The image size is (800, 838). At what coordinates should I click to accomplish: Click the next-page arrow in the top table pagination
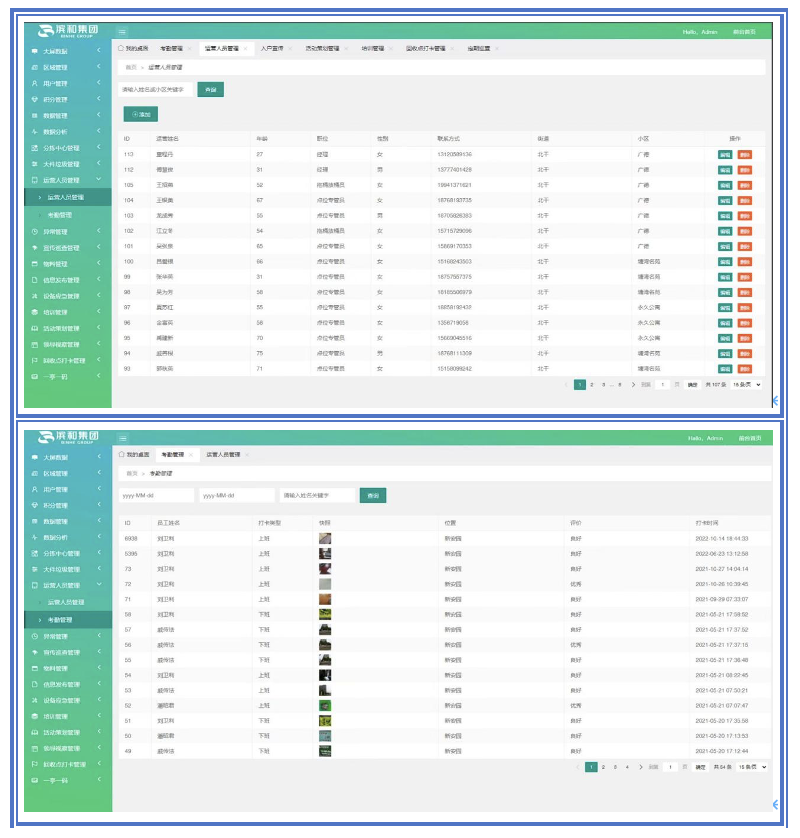(633, 384)
